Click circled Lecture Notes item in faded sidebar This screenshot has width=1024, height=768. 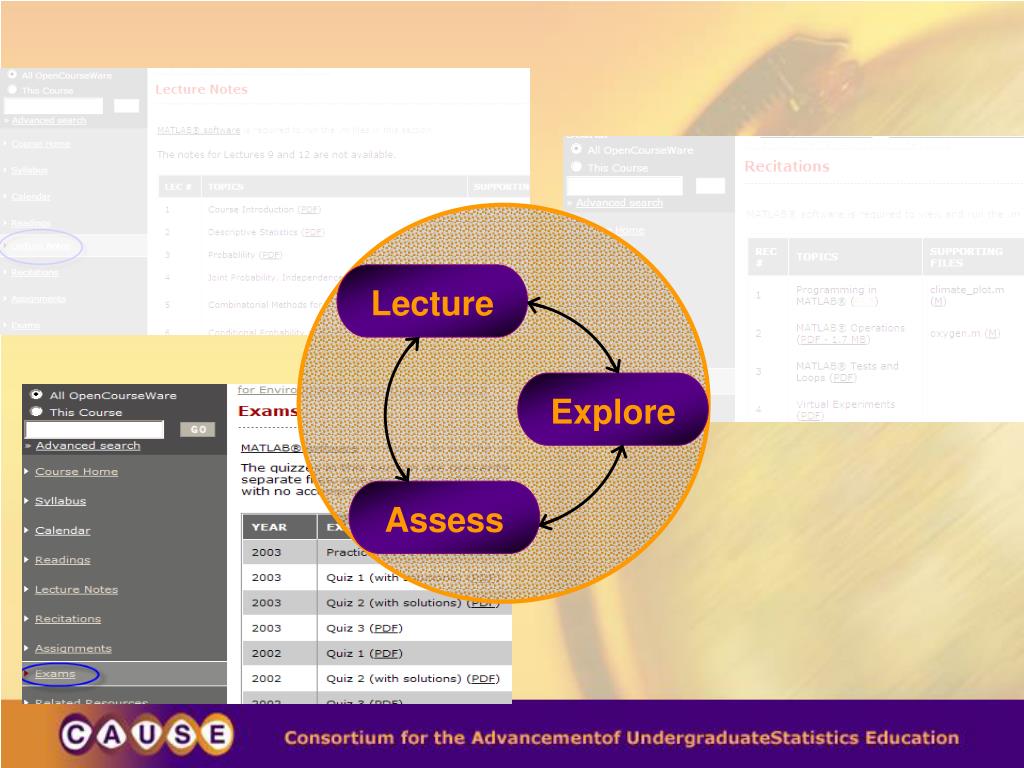[x=40, y=246]
